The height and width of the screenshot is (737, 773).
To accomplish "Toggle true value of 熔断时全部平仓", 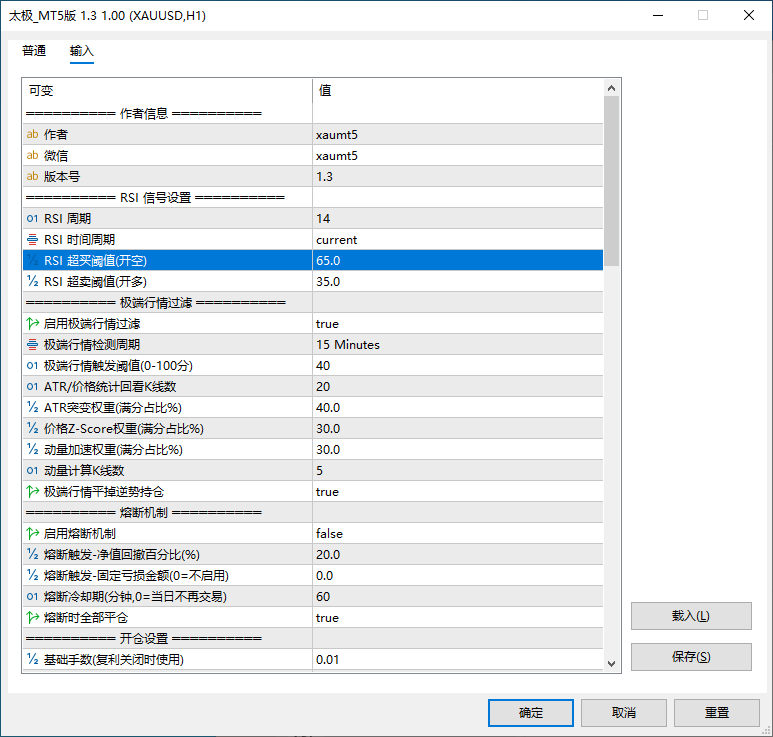I will pyautogui.click(x=457, y=617).
